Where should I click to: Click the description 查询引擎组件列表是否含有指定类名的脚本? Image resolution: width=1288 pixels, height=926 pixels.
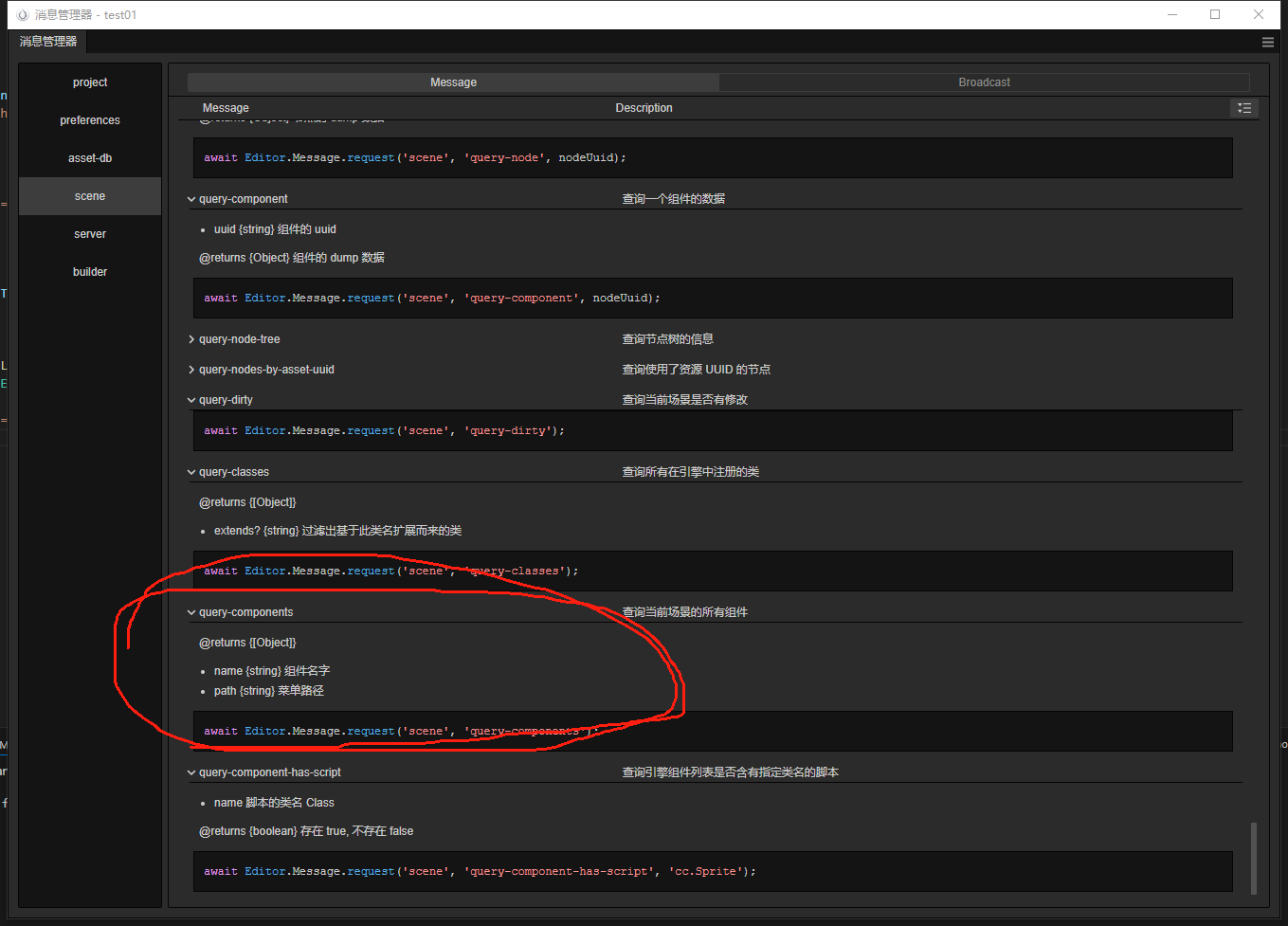click(731, 772)
